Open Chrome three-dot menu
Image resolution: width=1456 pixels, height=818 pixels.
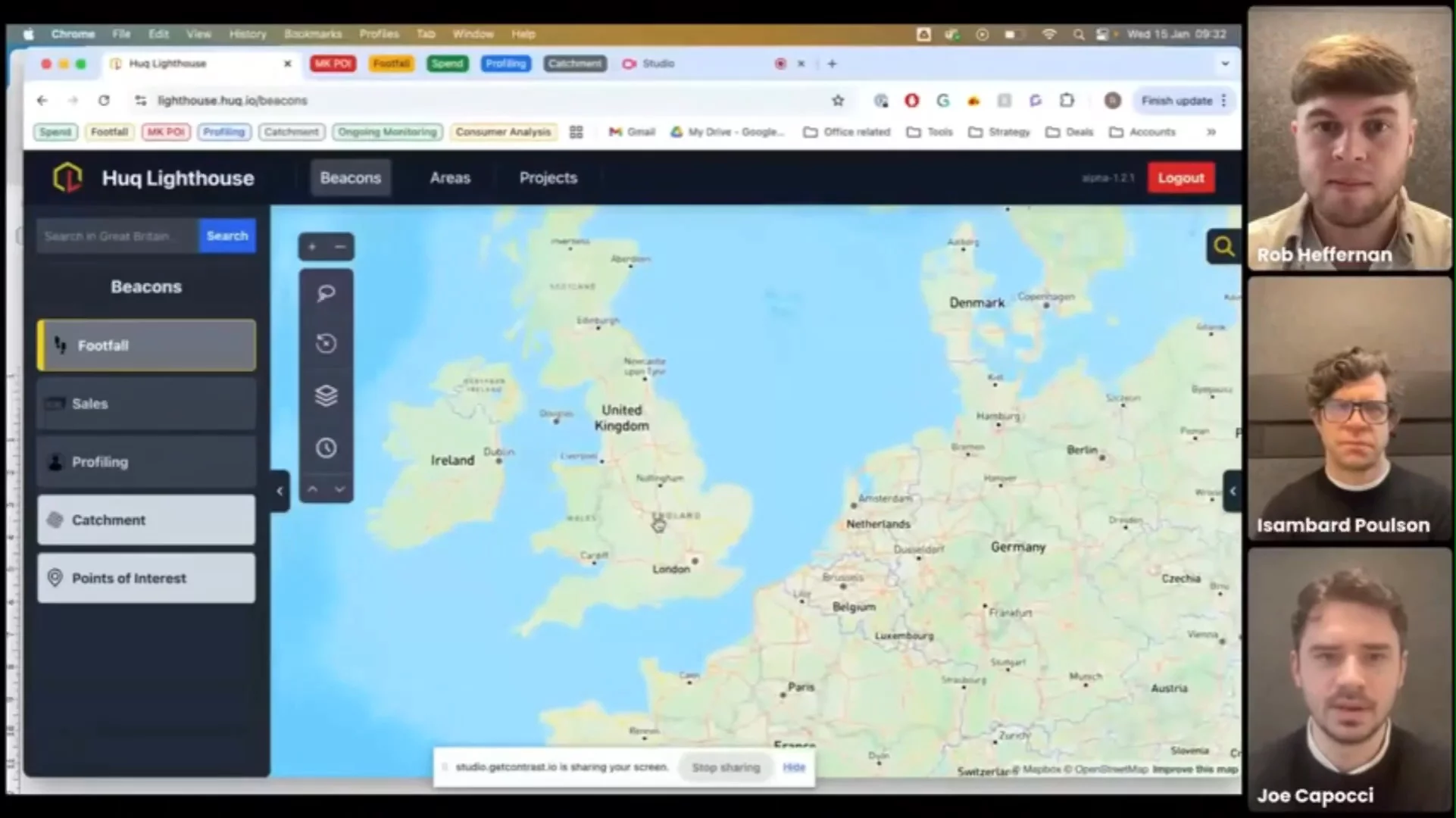pyautogui.click(x=1223, y=101)
